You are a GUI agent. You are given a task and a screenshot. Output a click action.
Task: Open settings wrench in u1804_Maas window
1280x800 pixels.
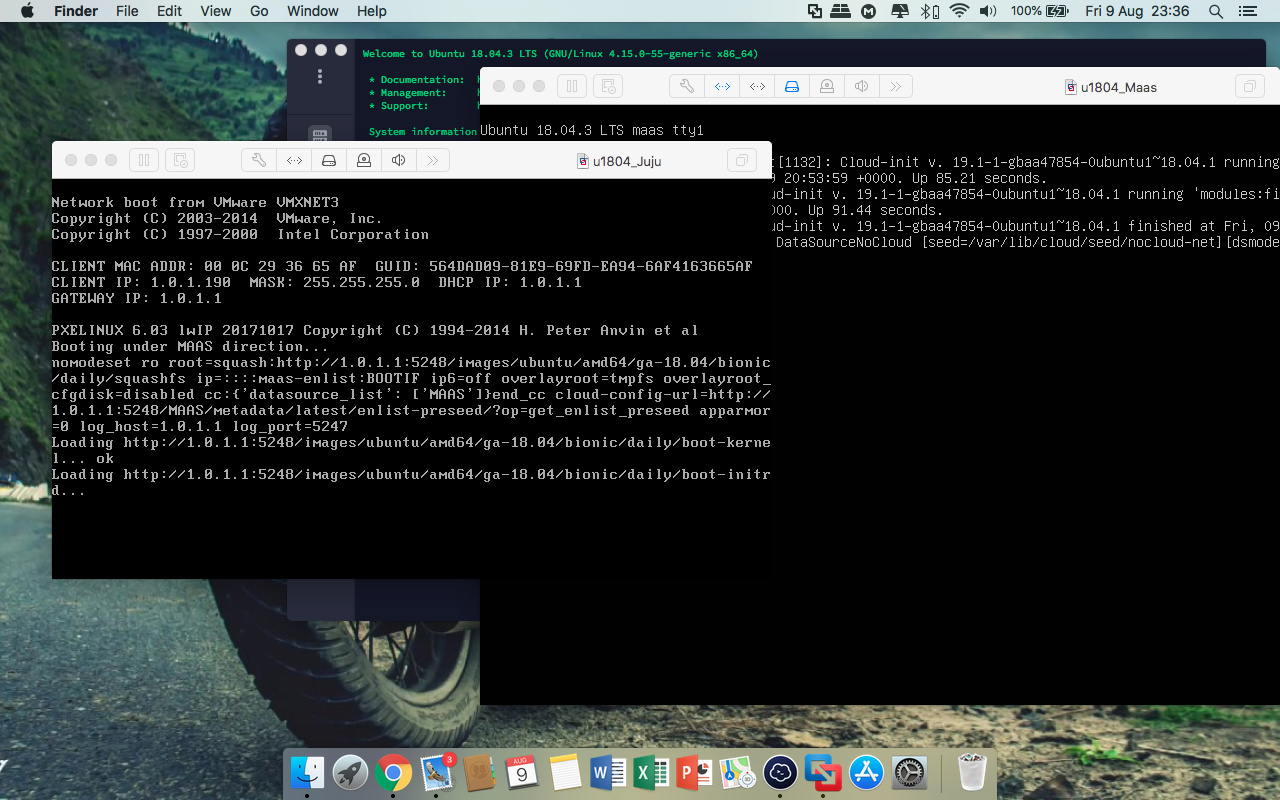687,87
